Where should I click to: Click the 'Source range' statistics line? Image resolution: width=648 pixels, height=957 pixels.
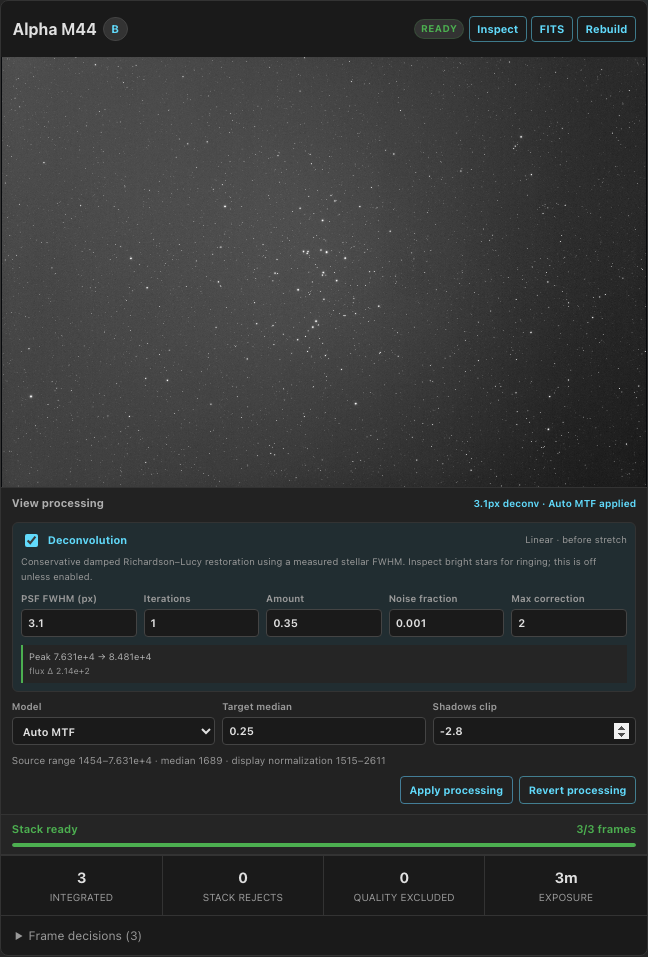pyautogui.click(x=199, y=760)
